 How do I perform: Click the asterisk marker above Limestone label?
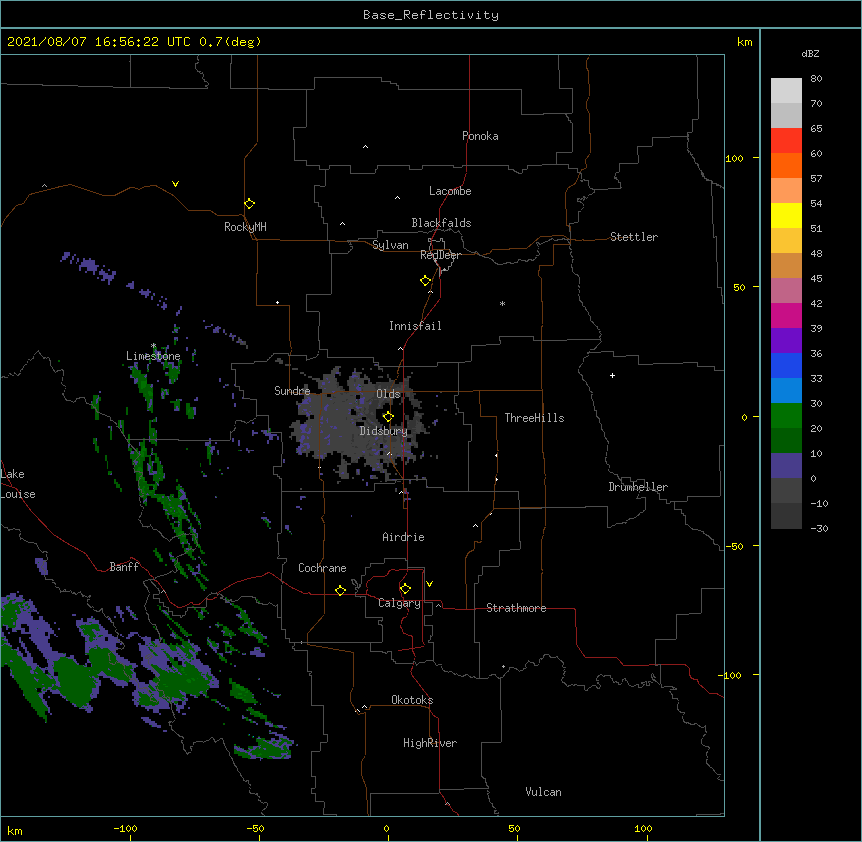click(153, 346)
